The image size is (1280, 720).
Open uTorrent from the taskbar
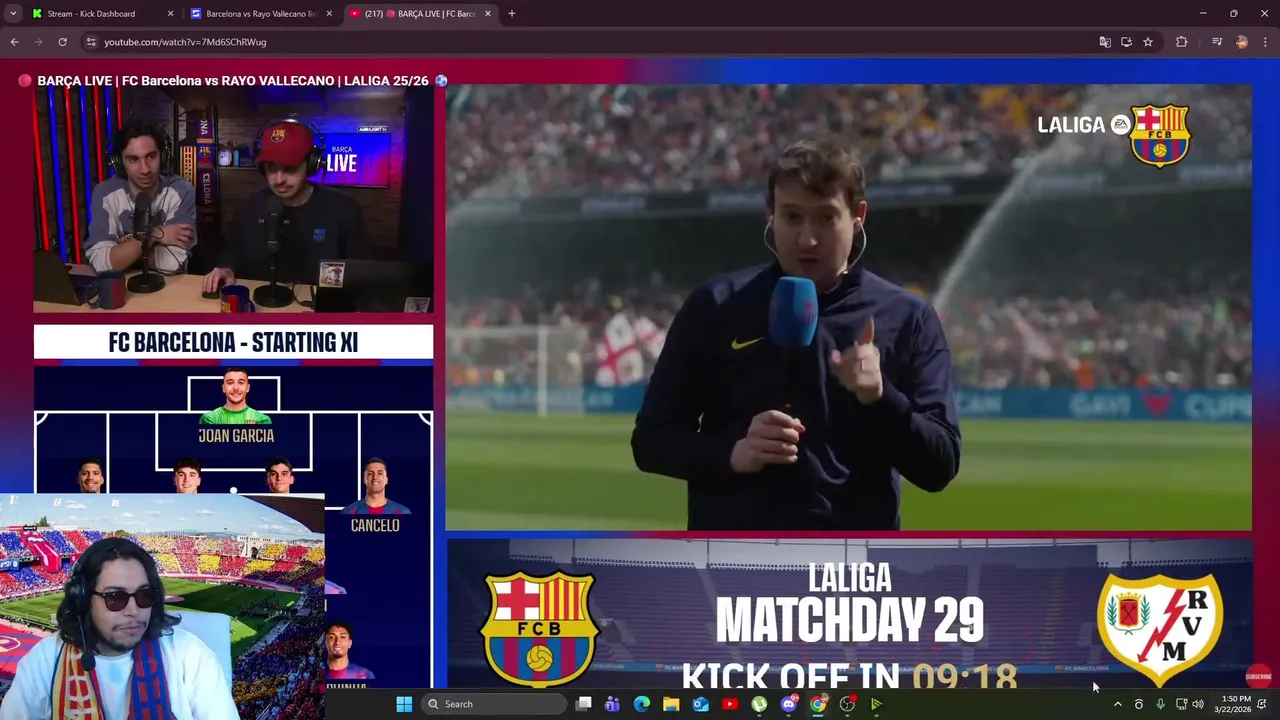(759, 704)
